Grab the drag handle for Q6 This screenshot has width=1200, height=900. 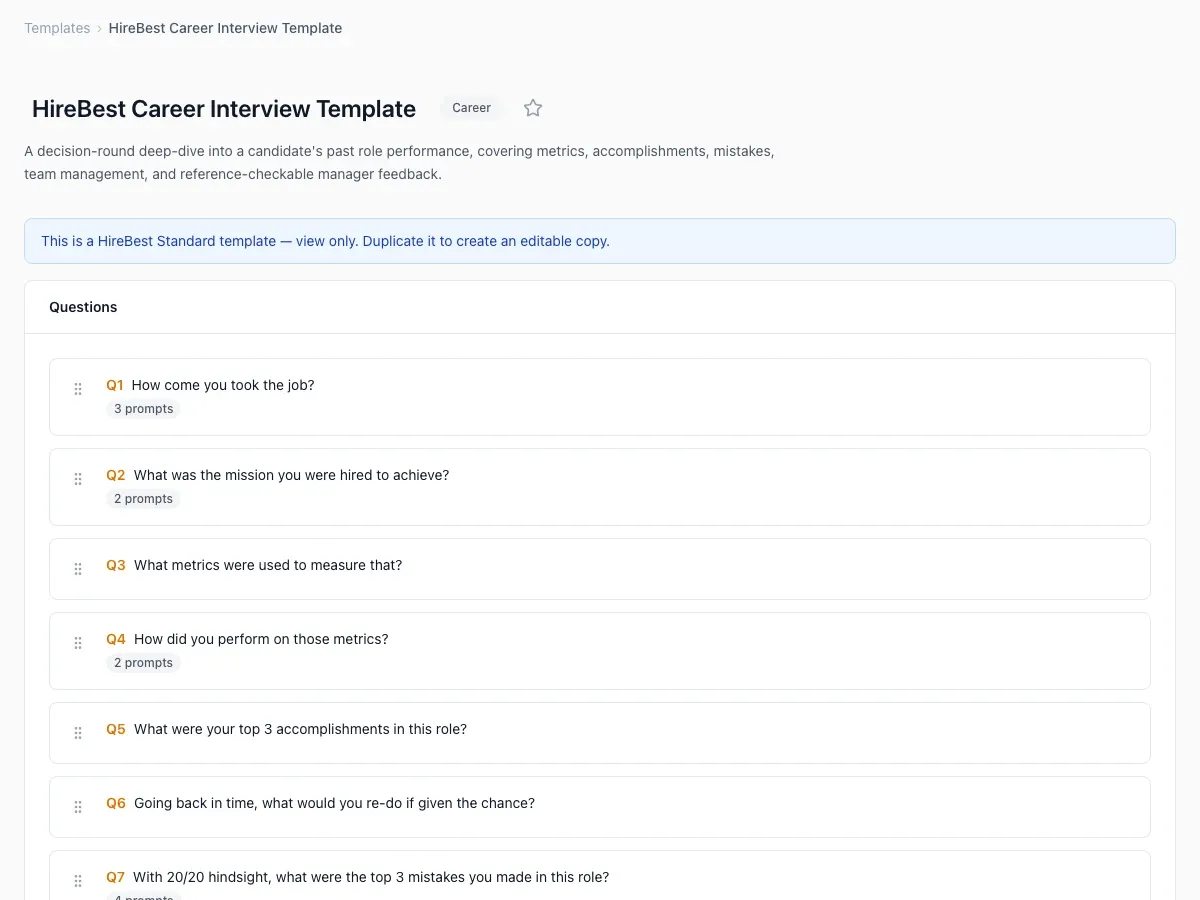(78, 807)
